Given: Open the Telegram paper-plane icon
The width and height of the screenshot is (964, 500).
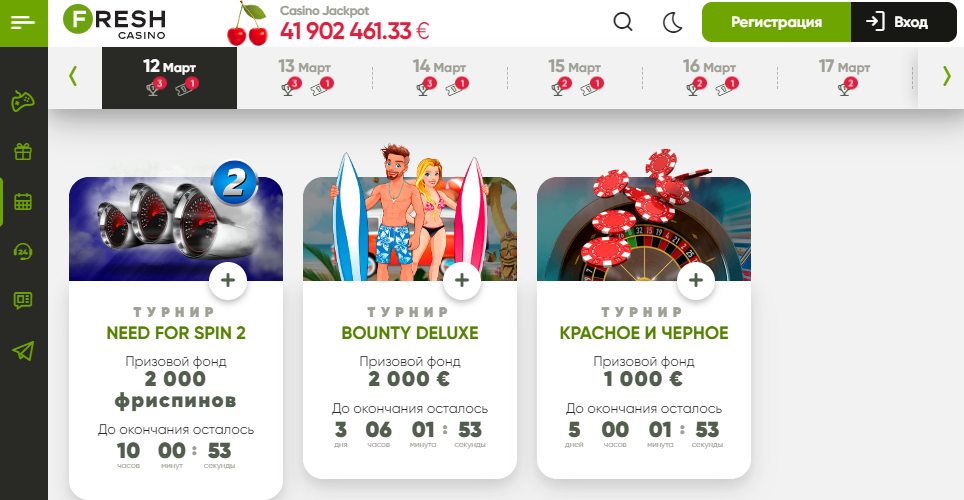Looking at the screenshot, I should [23, 351].
